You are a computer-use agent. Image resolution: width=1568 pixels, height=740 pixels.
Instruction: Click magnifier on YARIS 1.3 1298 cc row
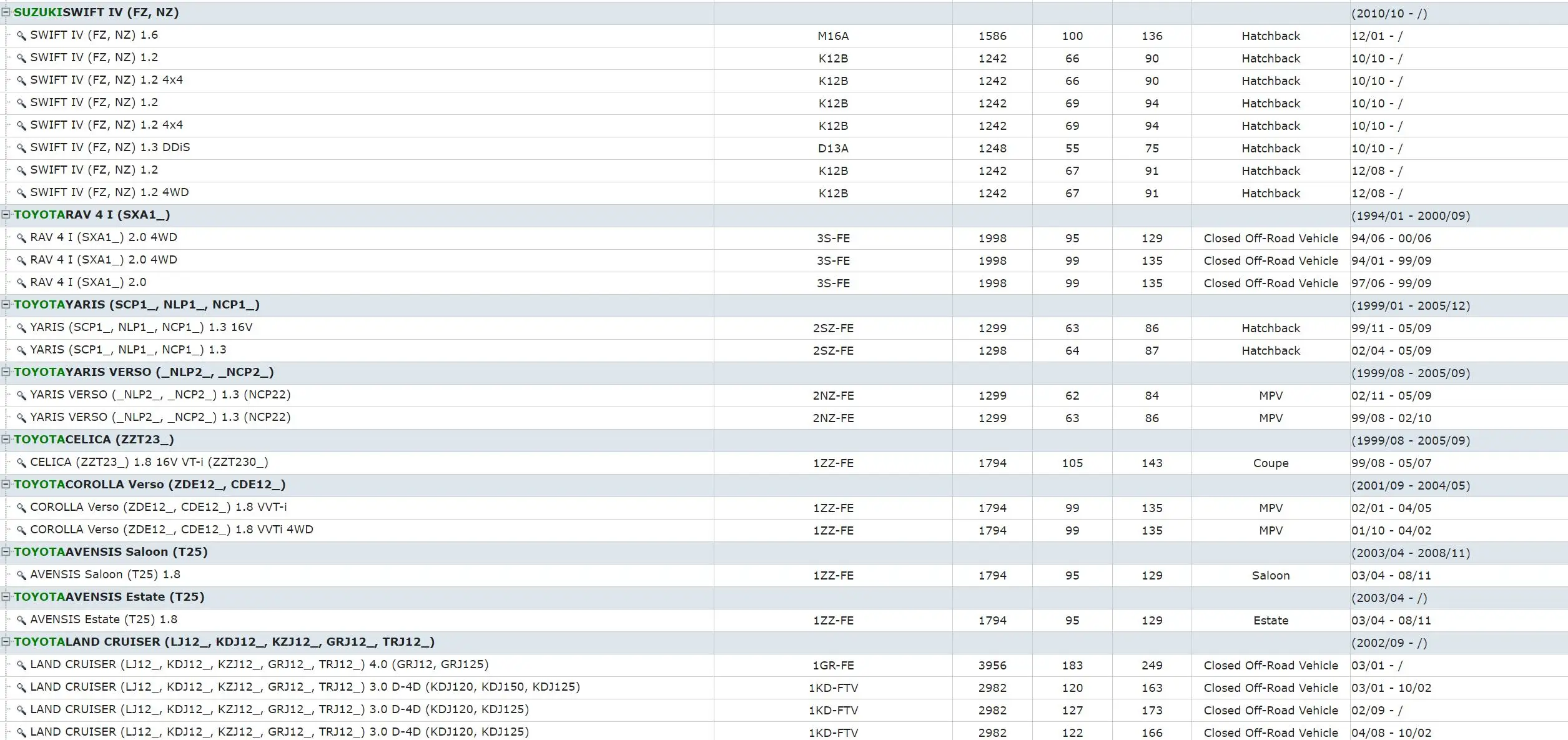[21, 351]
